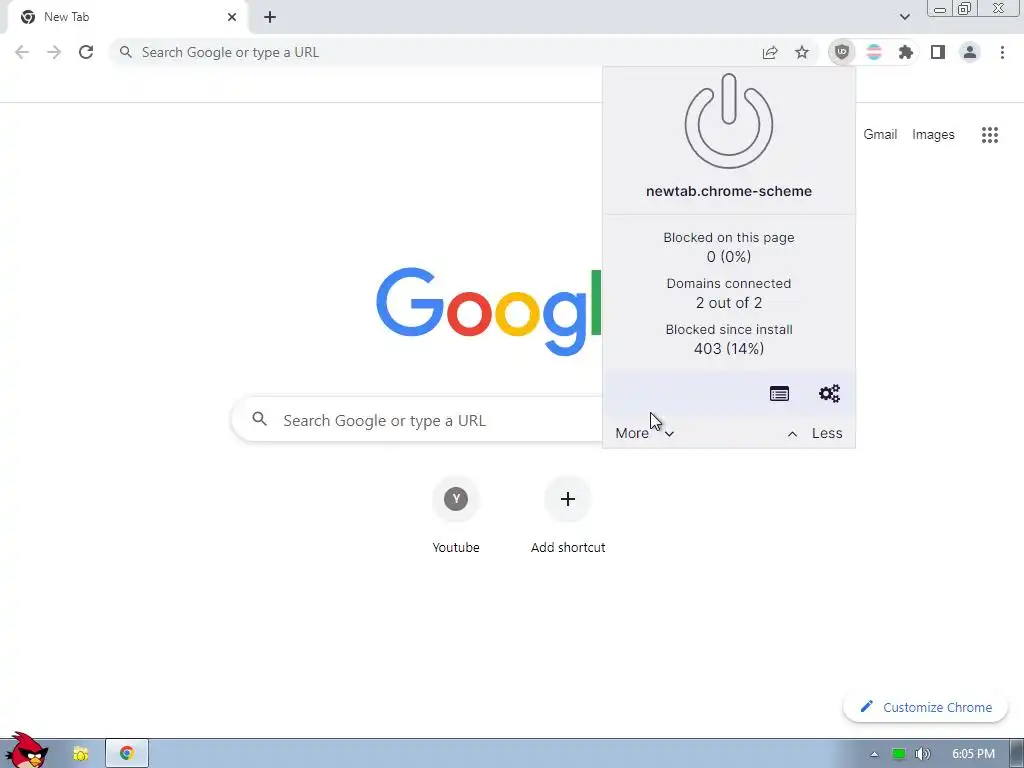Image resolution: width=1024 pixels, height=768 pixels.
Task: Click the Domains connected value 2 out of 2
Action: coord(729,303)
